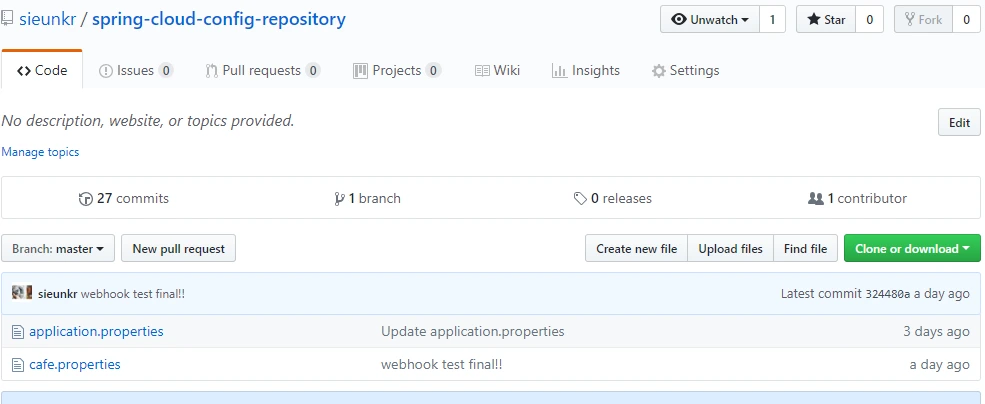Image resolution: width=985 pixels, height=404 pixels.
Task: Click the Upload files button
Action: (730, 249)
